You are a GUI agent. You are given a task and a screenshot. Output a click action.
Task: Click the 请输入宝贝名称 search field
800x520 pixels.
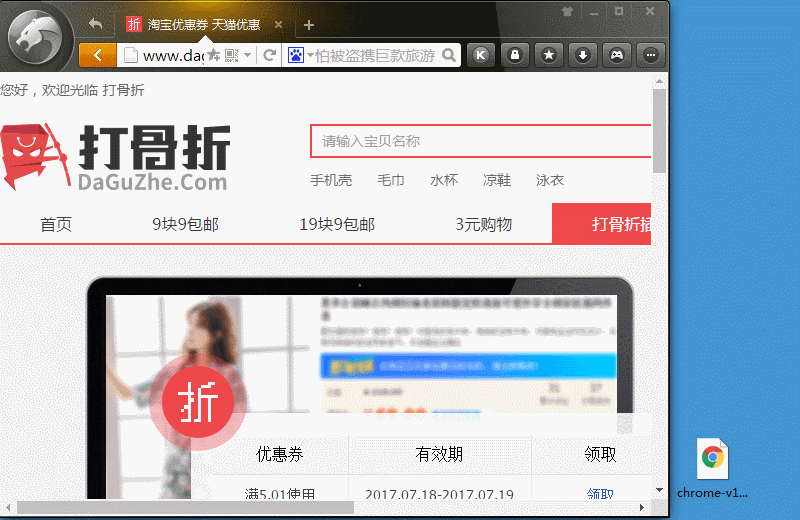[480, 141]
